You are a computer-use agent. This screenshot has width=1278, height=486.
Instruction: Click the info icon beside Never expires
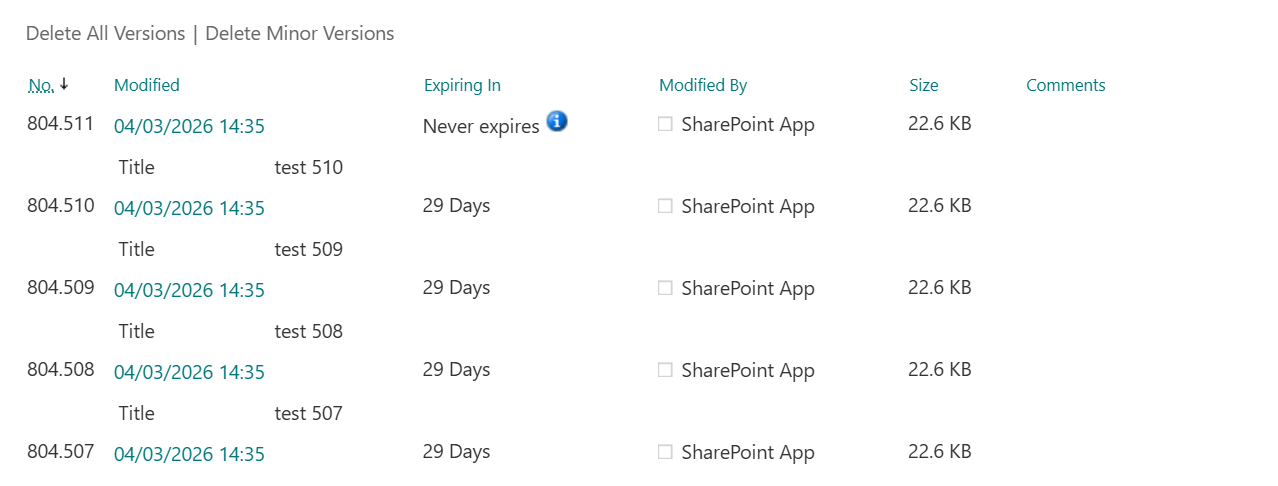[x=557, y=122]
